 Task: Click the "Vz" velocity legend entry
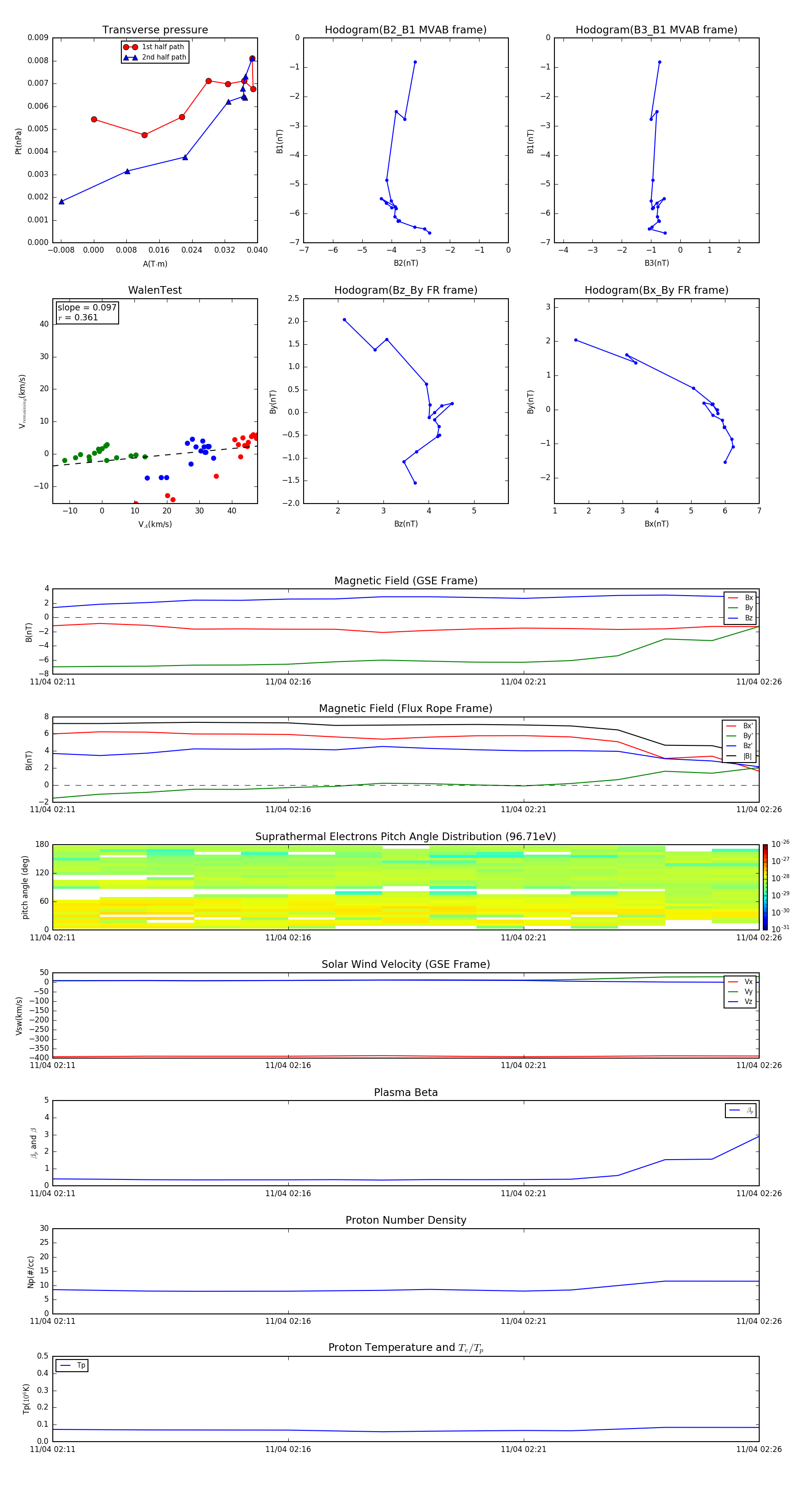coord(740,1001)
